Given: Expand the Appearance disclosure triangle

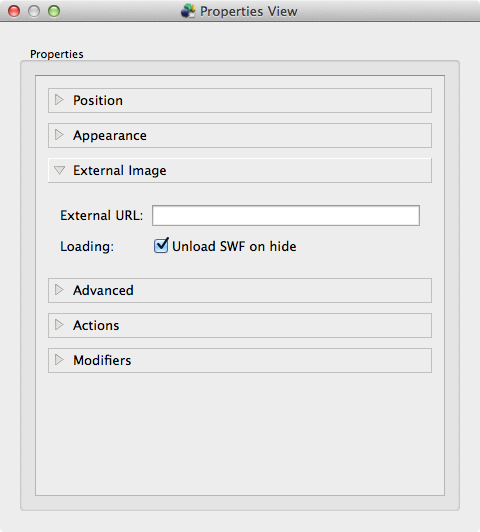Looking at the screenshot, I should pos(59,135).
